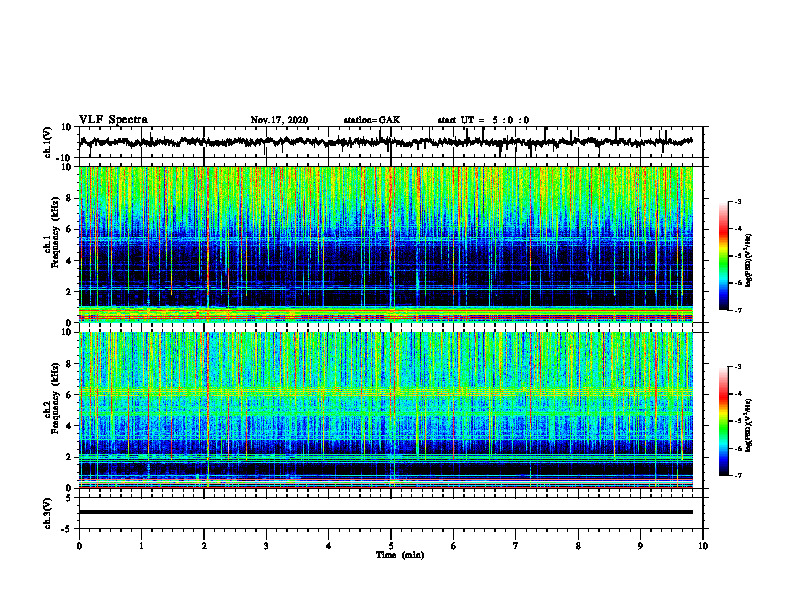The height and width of the screenshot is (612, 792).
Task: Click time axis tick label '8'
Action: pyautogui.click(x=578, y=546)
